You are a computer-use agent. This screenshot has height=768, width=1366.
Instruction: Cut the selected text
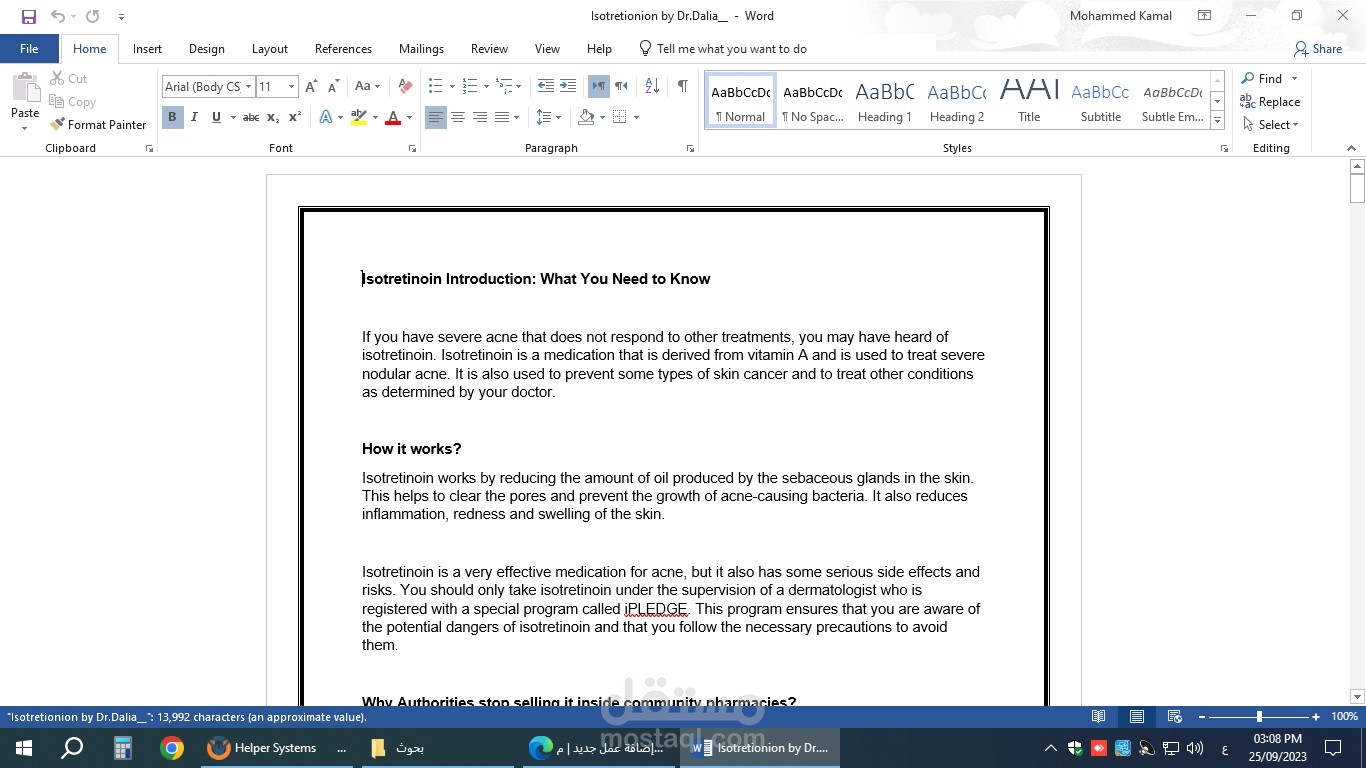pyautogui.click(x=68, y=78)
